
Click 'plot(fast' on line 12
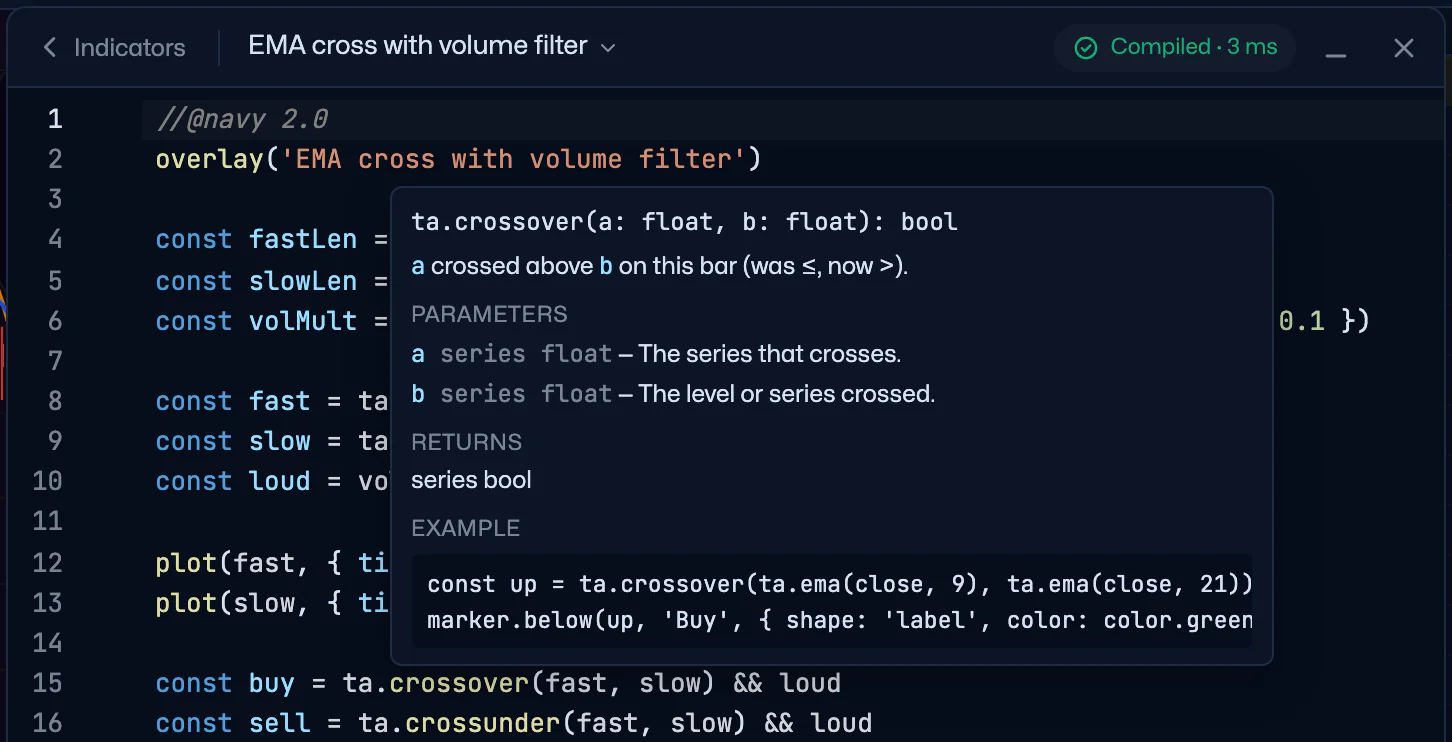pyautogui.click(x=225, y=563)
